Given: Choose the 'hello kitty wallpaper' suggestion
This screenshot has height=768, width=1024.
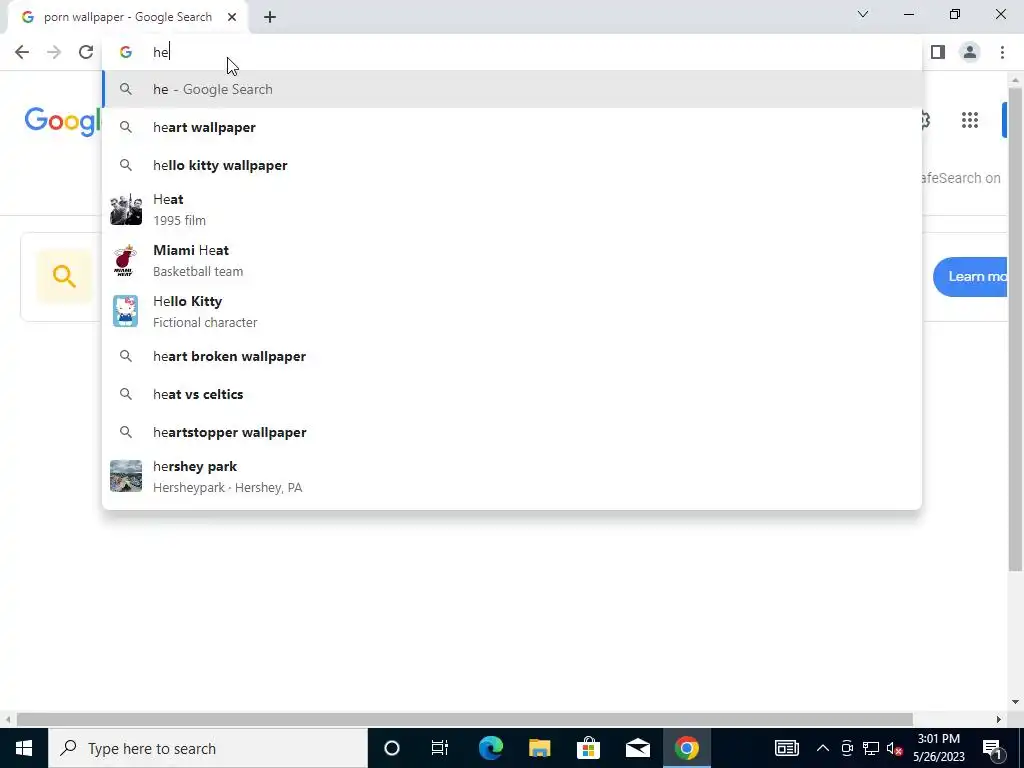Looking at the screenshot, I should pyautogui.click(x=512, y=165).
